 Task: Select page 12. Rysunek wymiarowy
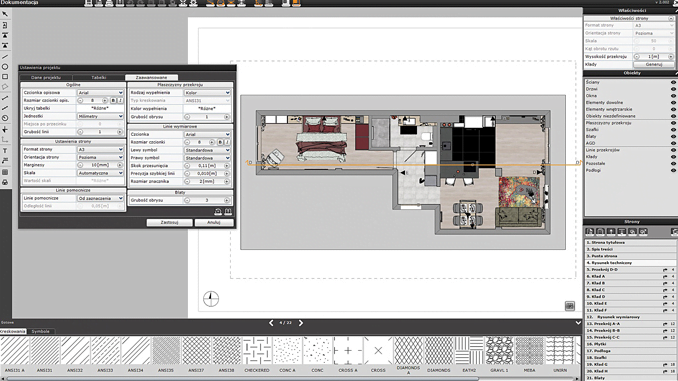point(630,317)
